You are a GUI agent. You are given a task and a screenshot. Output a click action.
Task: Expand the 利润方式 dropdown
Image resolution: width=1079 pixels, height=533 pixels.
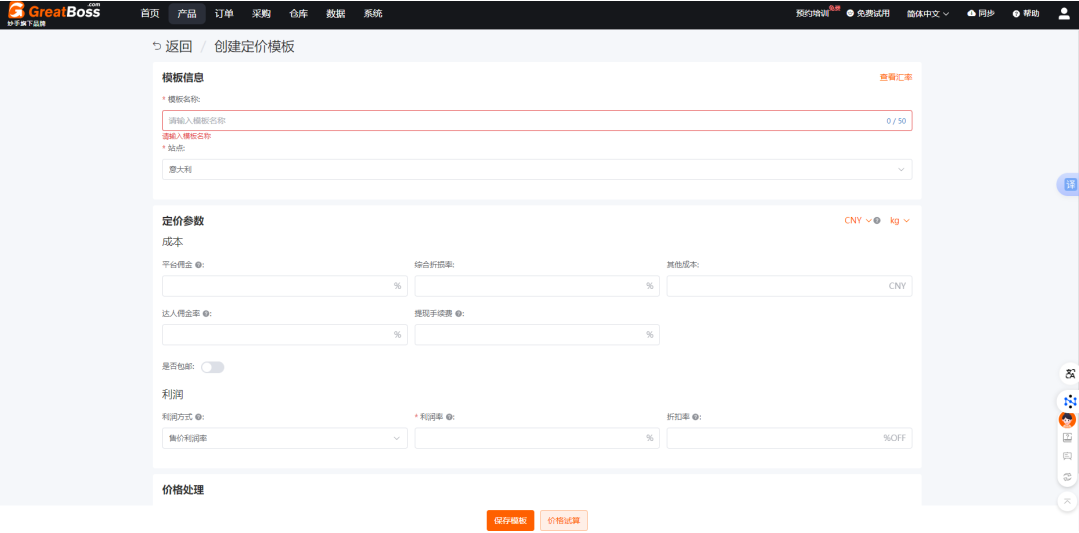tap(284, 438)
